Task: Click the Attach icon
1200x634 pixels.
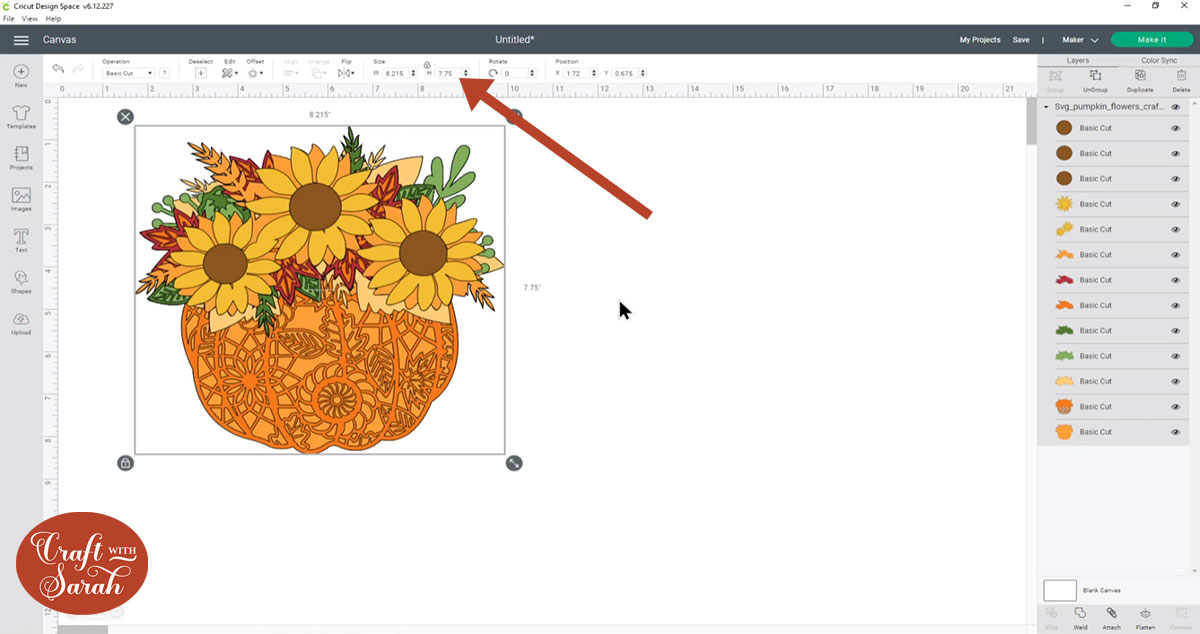Action: click(x=1113, y=614)
